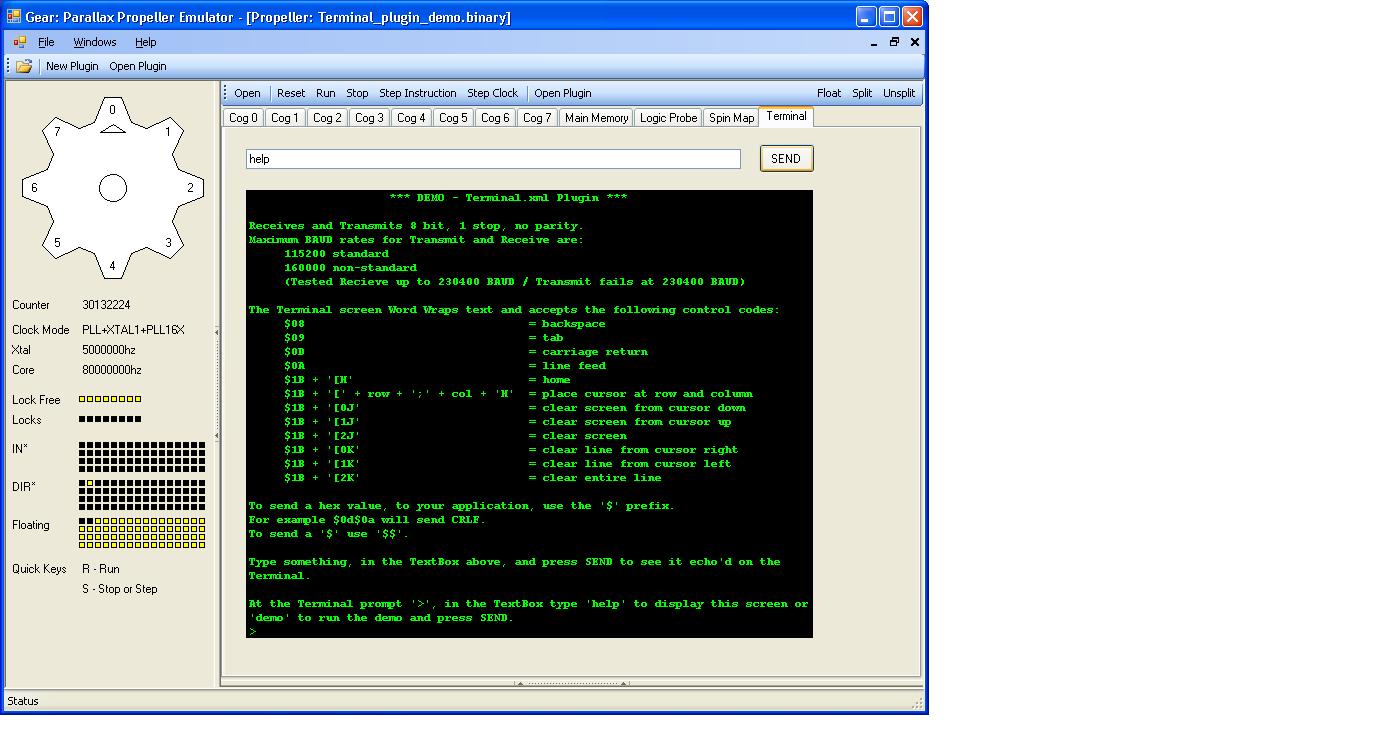Viewport: 1374px width, 746px height.
Task: Run the Propeller emulation
Action: pos(325,92)
